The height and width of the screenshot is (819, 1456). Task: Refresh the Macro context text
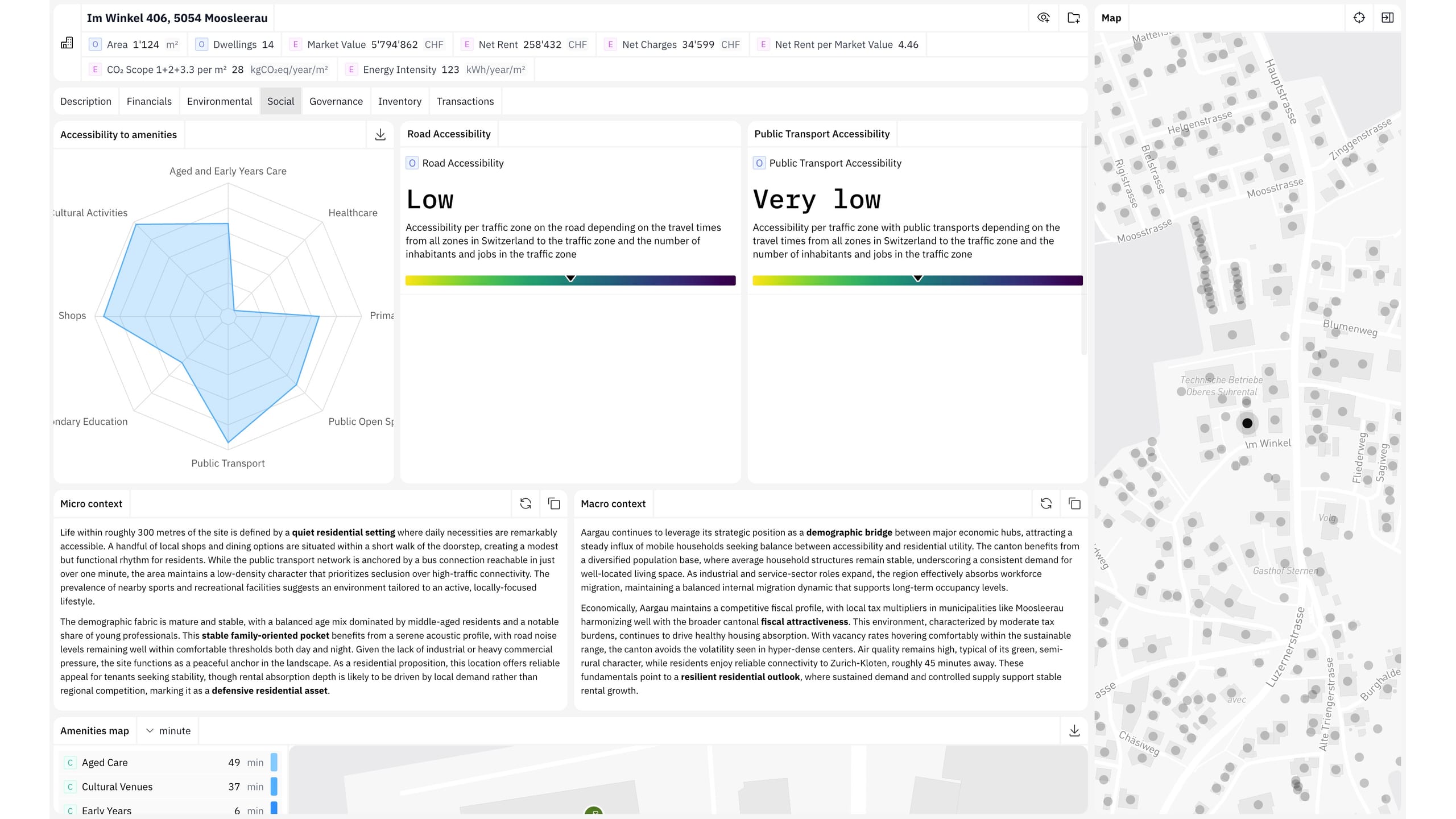click(1046, 503)
